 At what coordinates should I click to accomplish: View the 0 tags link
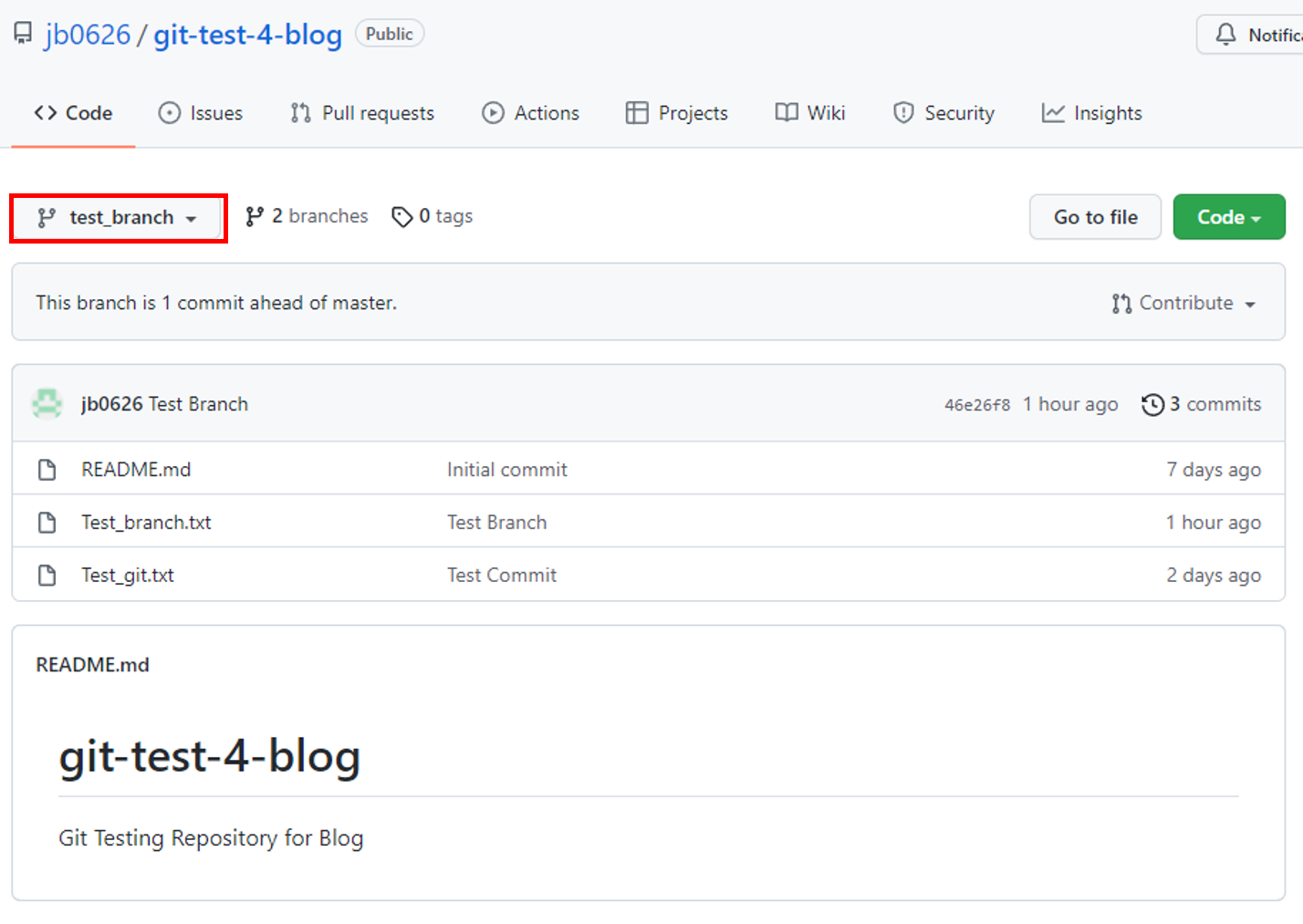coord(433,216)
